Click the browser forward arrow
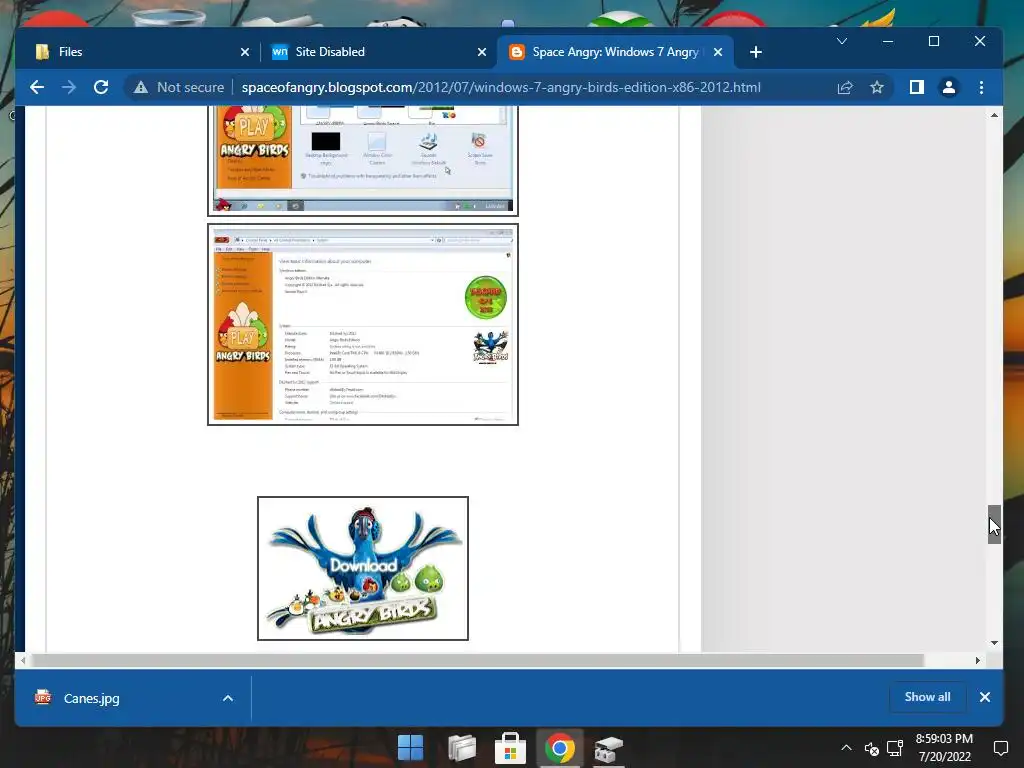The width and height of the screenshot is (1024, 768). click(69, 87)
